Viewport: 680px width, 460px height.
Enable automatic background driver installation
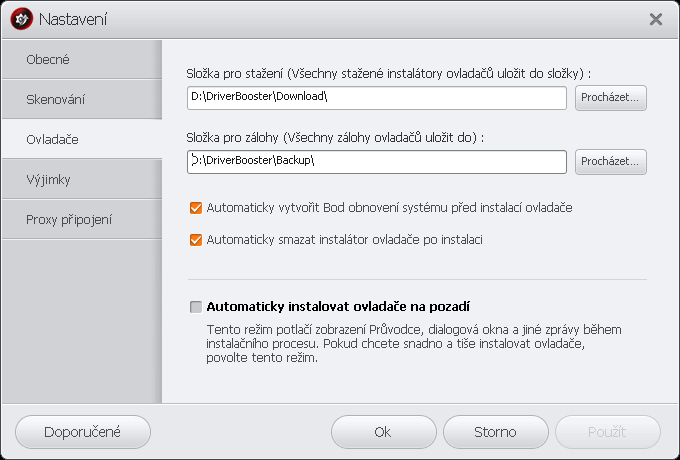point(196,307)
